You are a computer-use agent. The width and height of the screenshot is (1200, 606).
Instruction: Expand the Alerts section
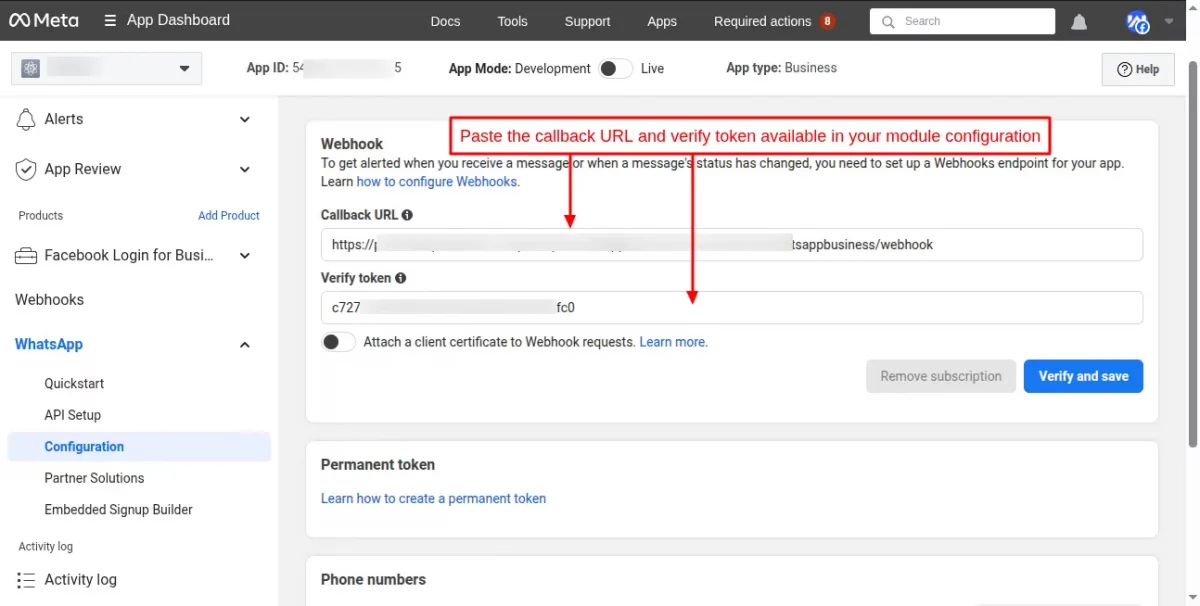click(245, 119)
